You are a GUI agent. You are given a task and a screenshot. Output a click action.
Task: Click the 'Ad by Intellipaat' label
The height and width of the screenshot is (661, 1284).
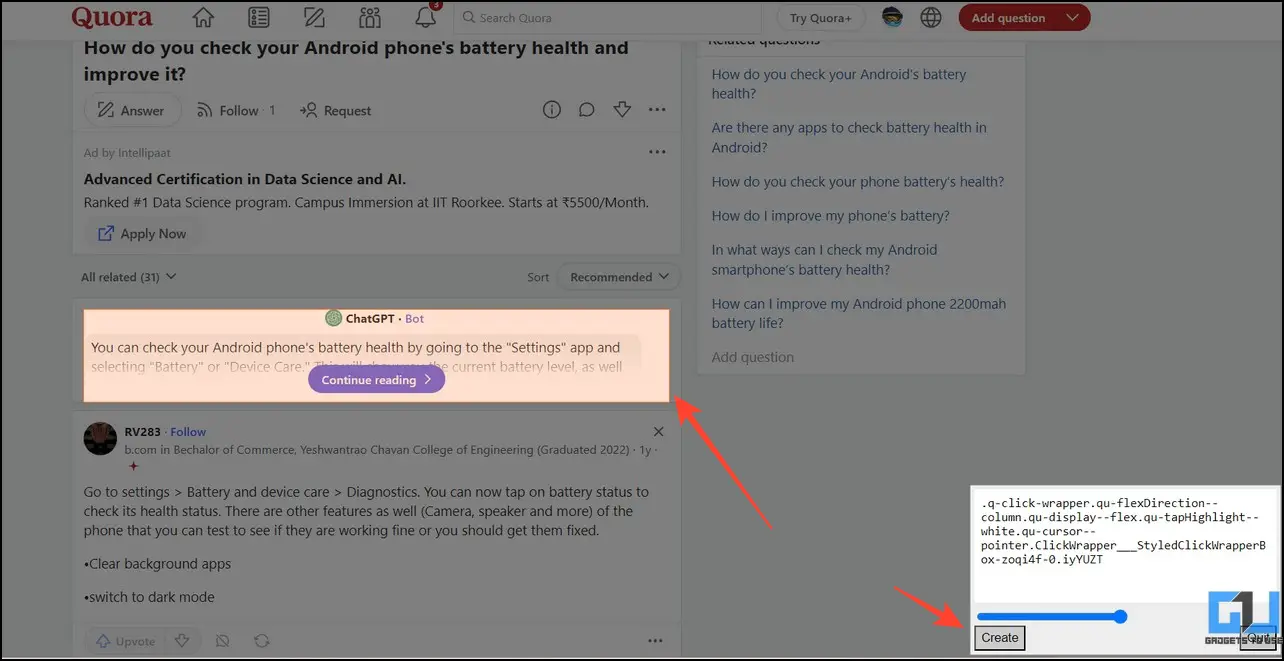coord(125,153)
